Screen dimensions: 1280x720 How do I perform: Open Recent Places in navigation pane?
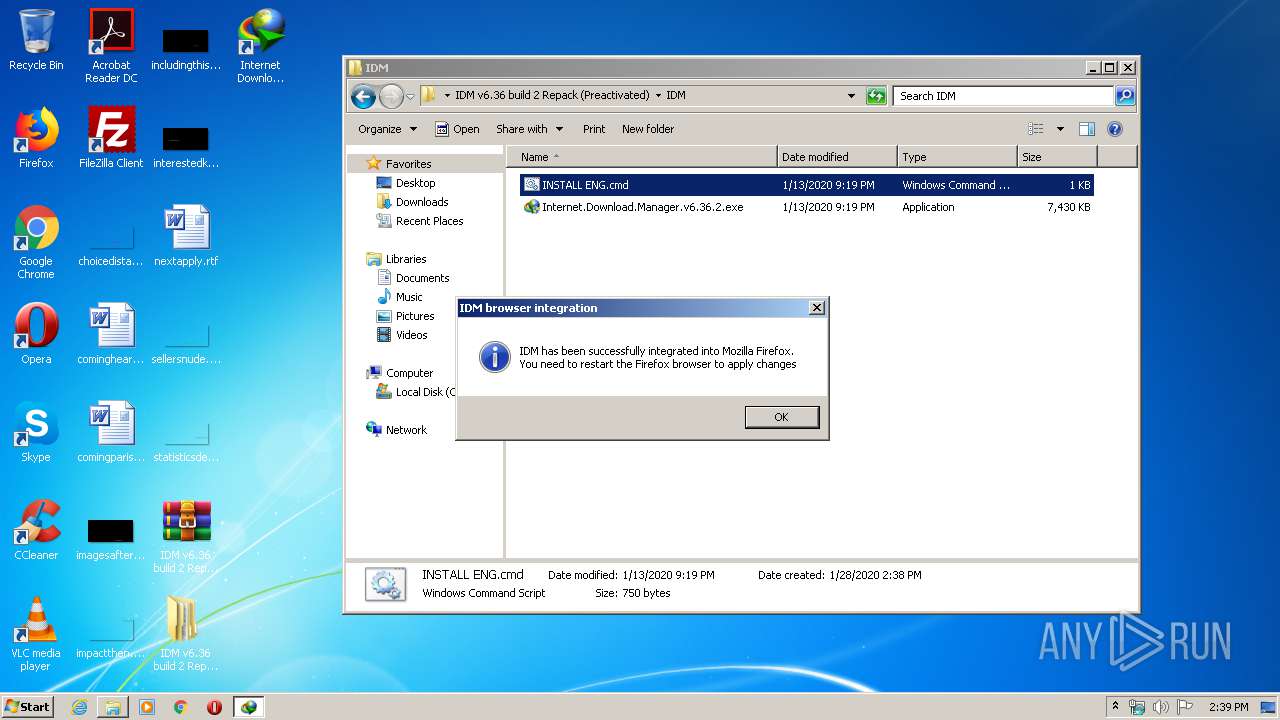(429, 221)
